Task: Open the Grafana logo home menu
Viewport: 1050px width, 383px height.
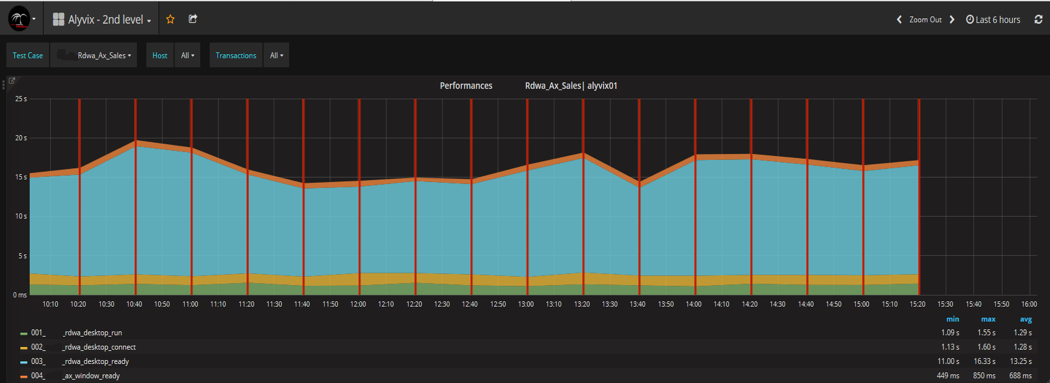Action: [21, 19]
